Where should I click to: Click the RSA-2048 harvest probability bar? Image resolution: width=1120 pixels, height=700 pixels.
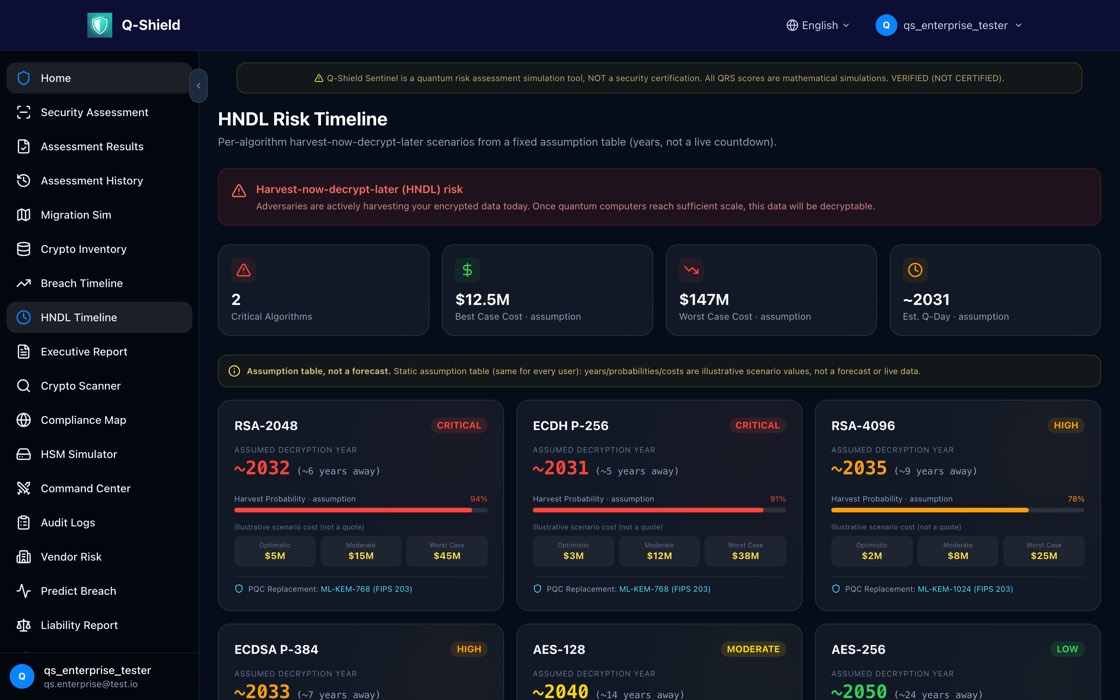[361, 510]
